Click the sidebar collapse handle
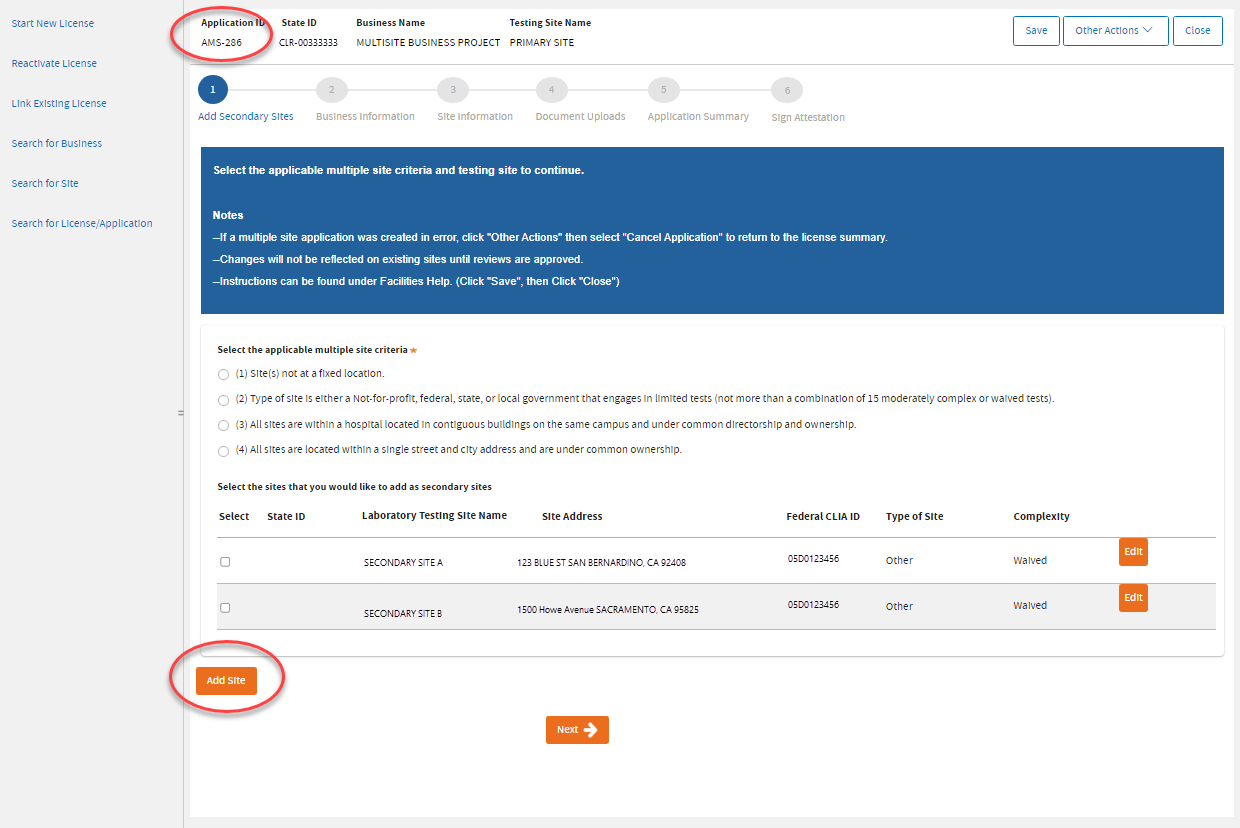Screen dimensions: 1240x828 click(181, 412)
